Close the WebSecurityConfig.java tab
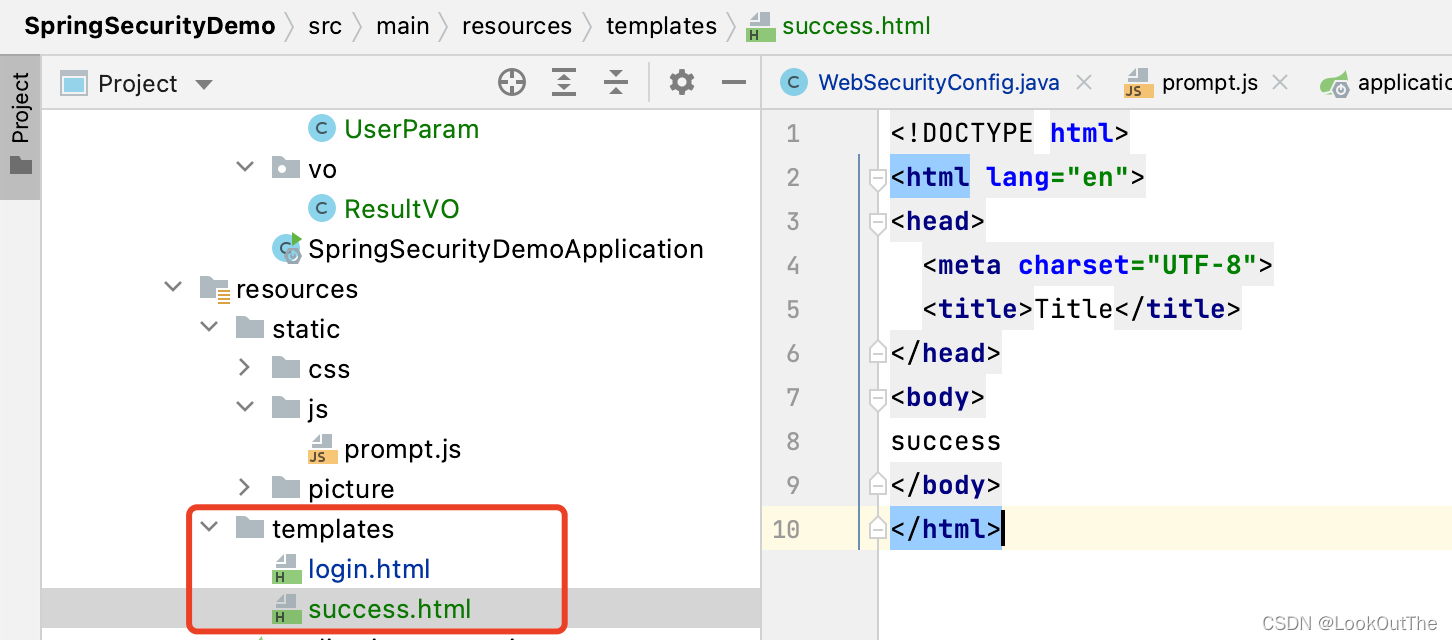 pos(1084,83)
